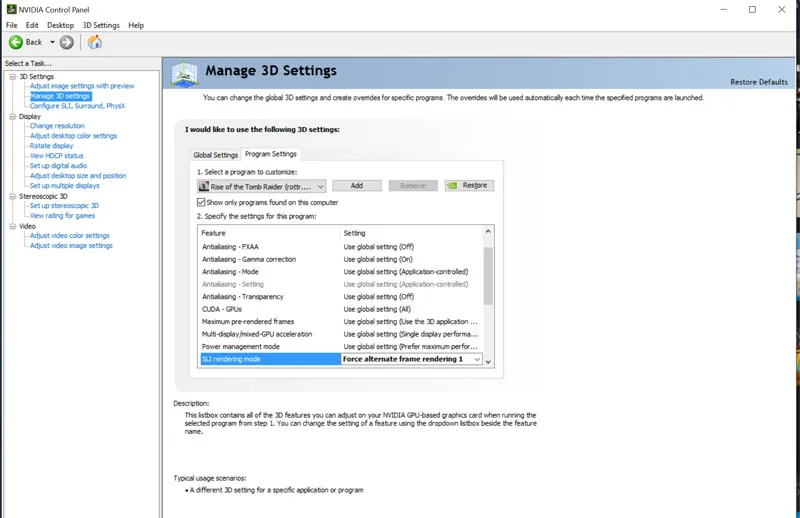
Task: Click the grey Forward arrow icon
Action: 67,42
